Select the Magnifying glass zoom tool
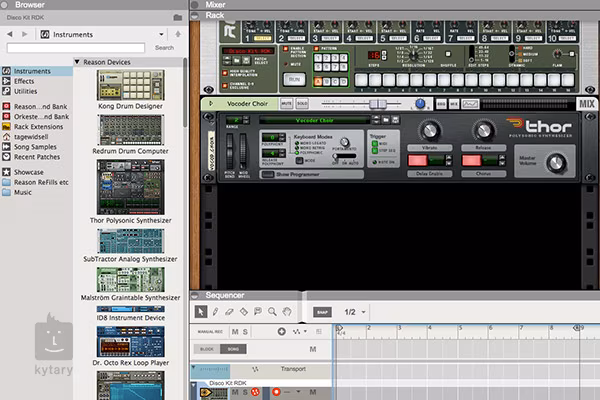 (x=272, y=312)
